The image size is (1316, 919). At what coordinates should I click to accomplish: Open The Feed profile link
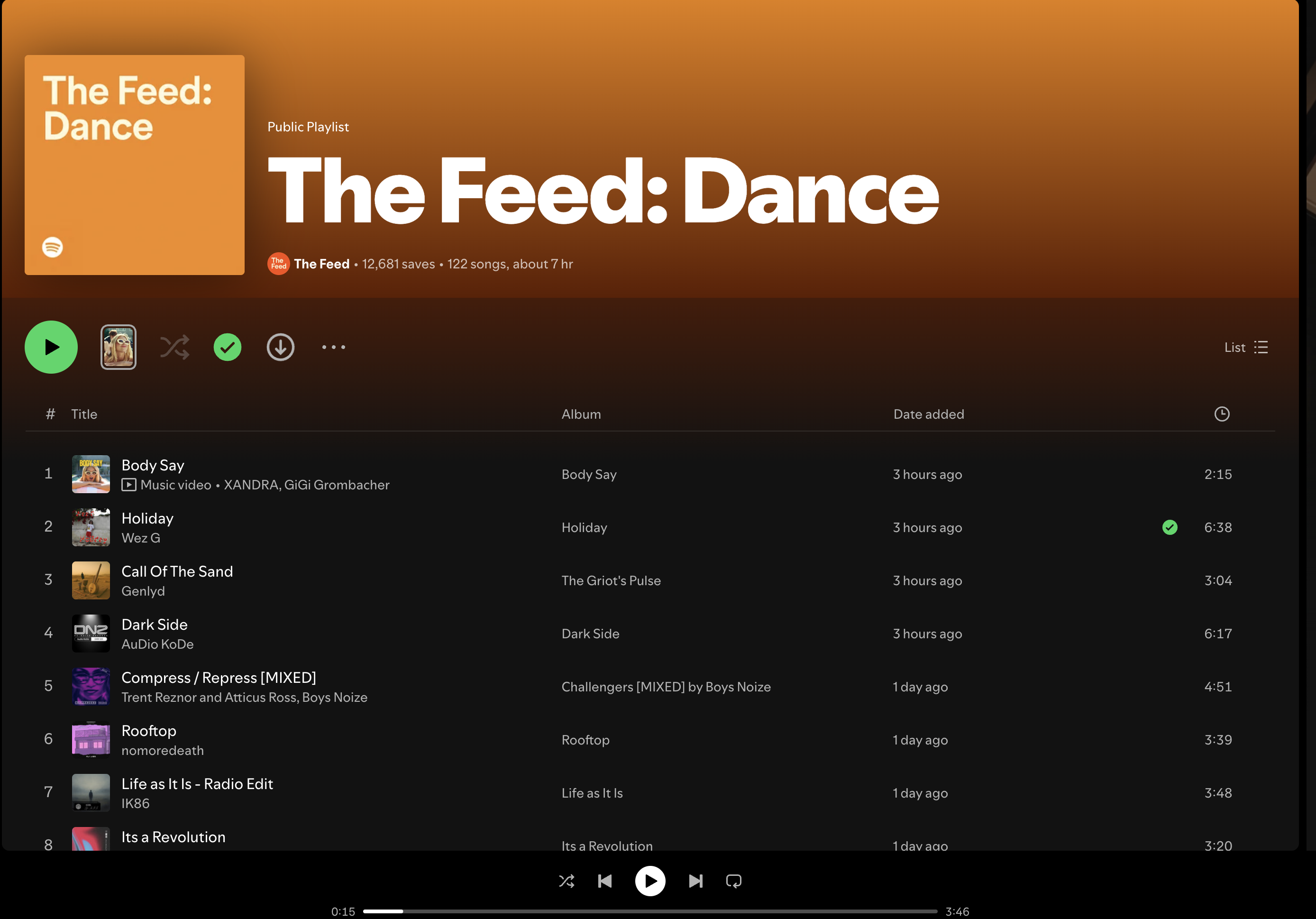coord(321,264)
